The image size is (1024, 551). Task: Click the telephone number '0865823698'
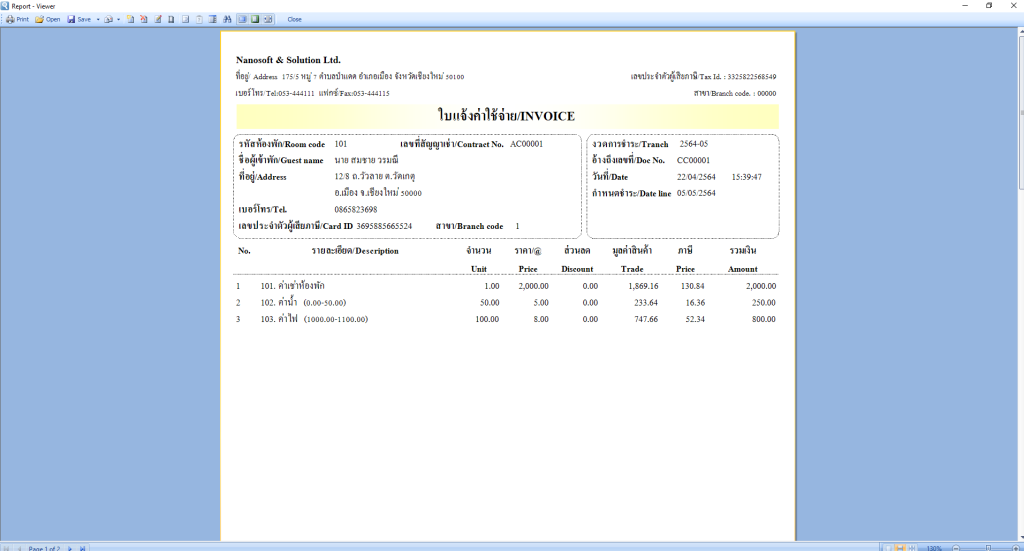356,210
